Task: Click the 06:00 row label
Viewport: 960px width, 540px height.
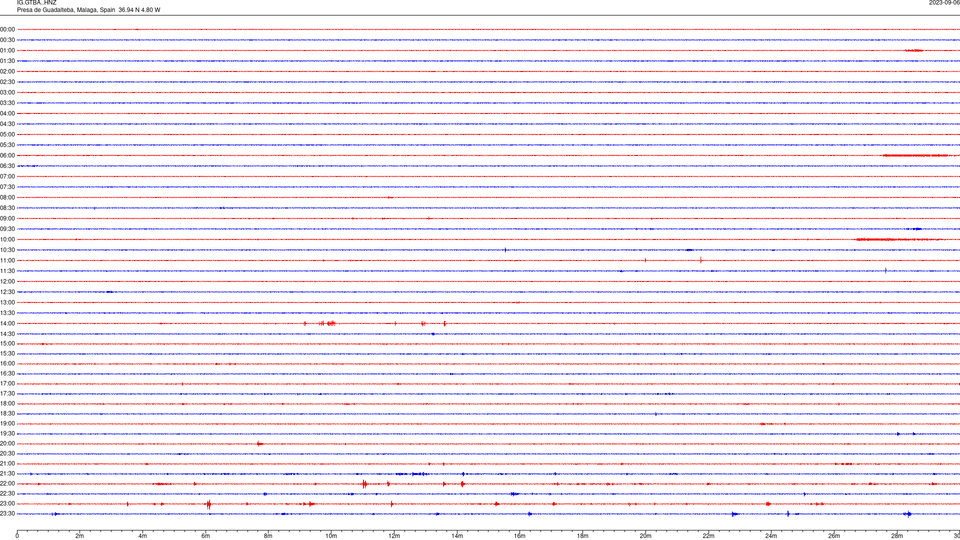Action: pos(7,156)
